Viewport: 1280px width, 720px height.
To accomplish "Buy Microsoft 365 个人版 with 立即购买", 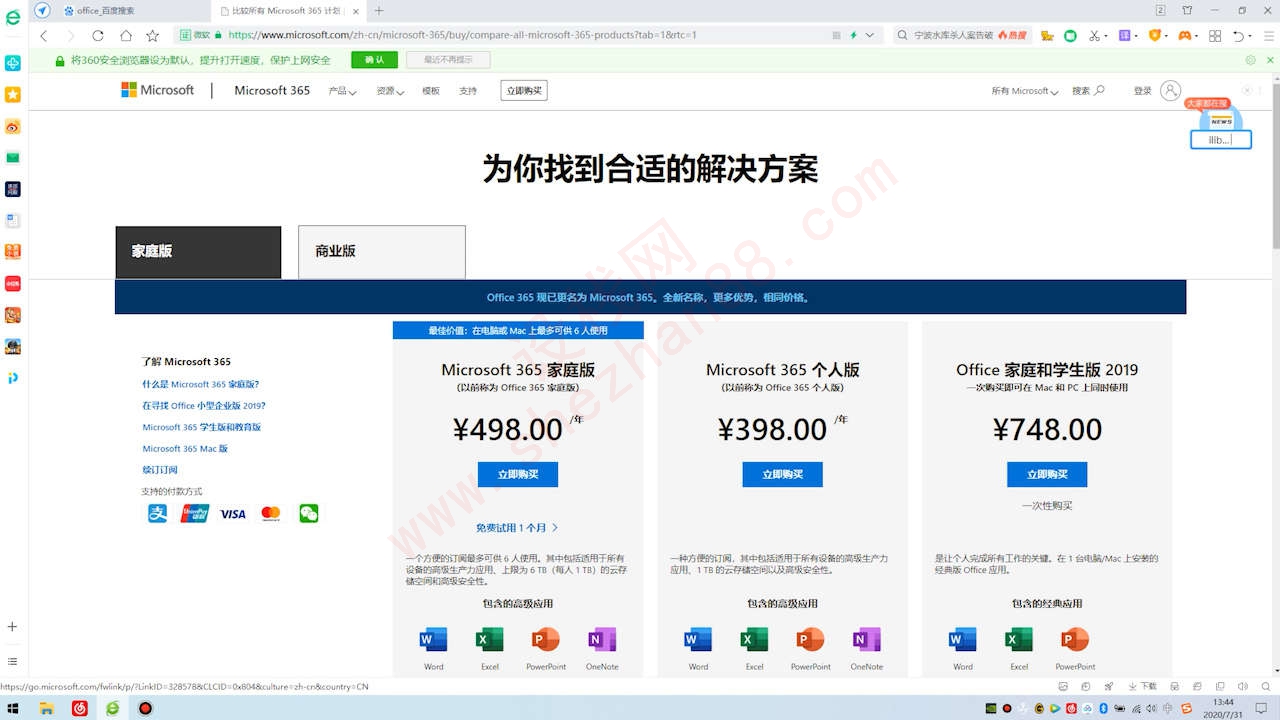I will click(x=782, y=474).
